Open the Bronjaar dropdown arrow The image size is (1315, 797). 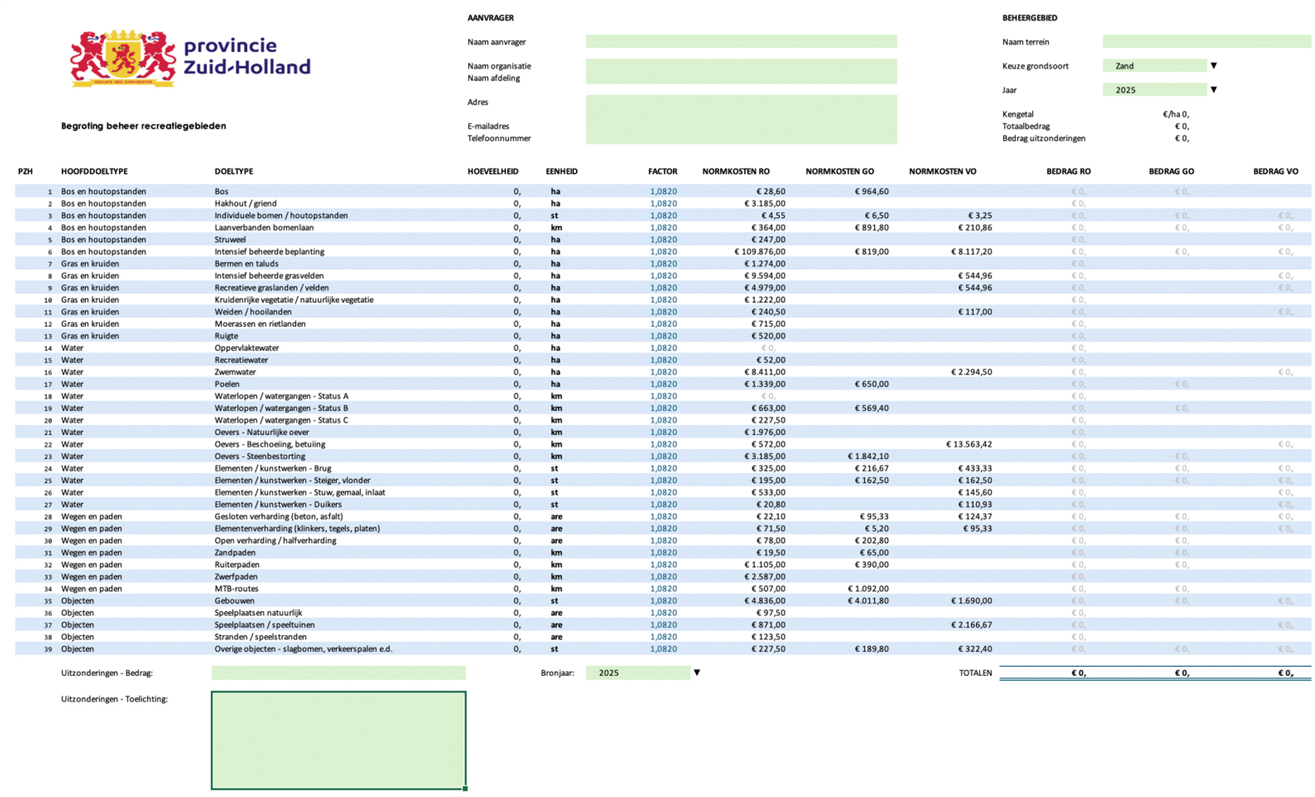(697, 673)
